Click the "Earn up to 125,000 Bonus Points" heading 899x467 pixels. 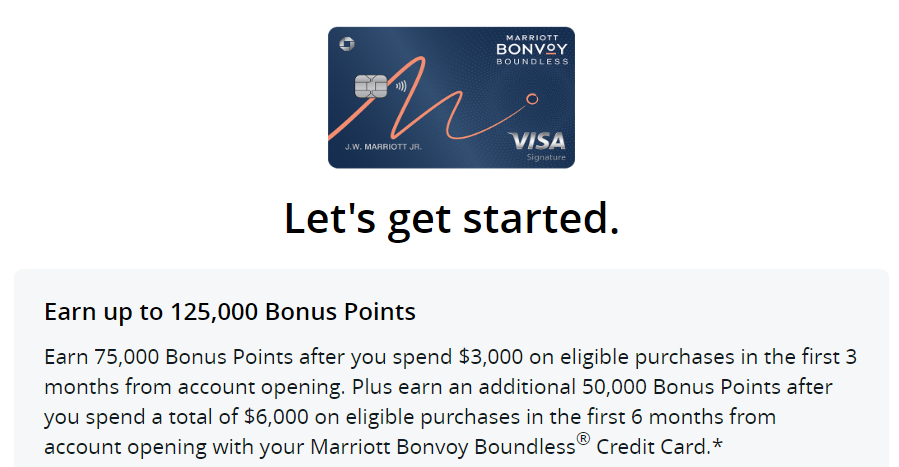230,312
